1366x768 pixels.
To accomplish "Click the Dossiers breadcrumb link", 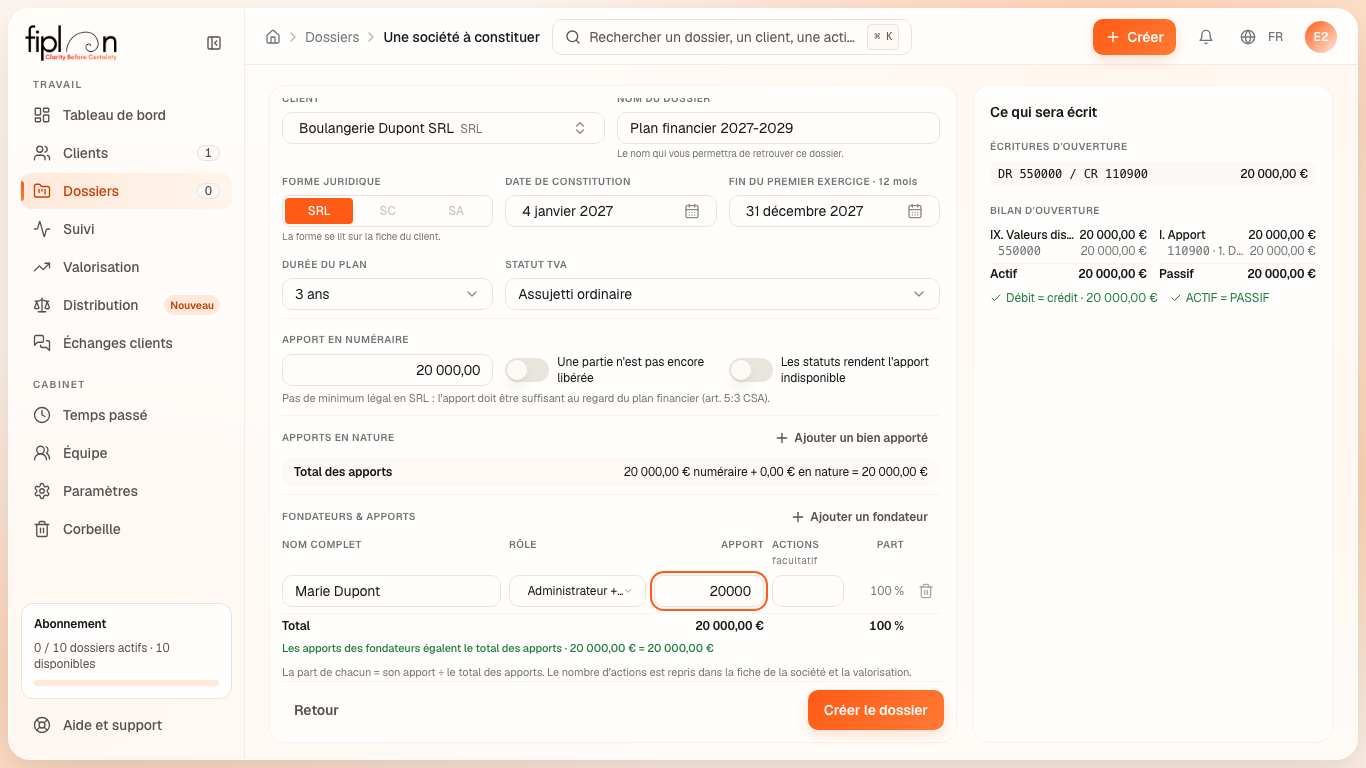I will 332,37.
